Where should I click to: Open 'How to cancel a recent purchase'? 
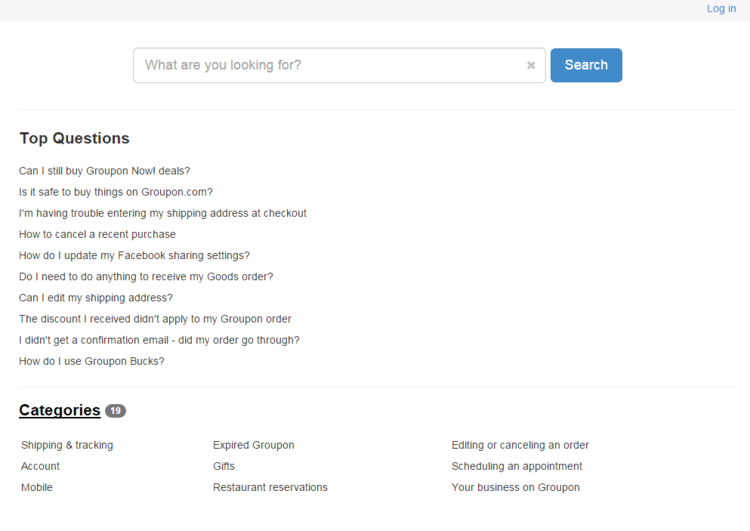[x=97, y=234]
